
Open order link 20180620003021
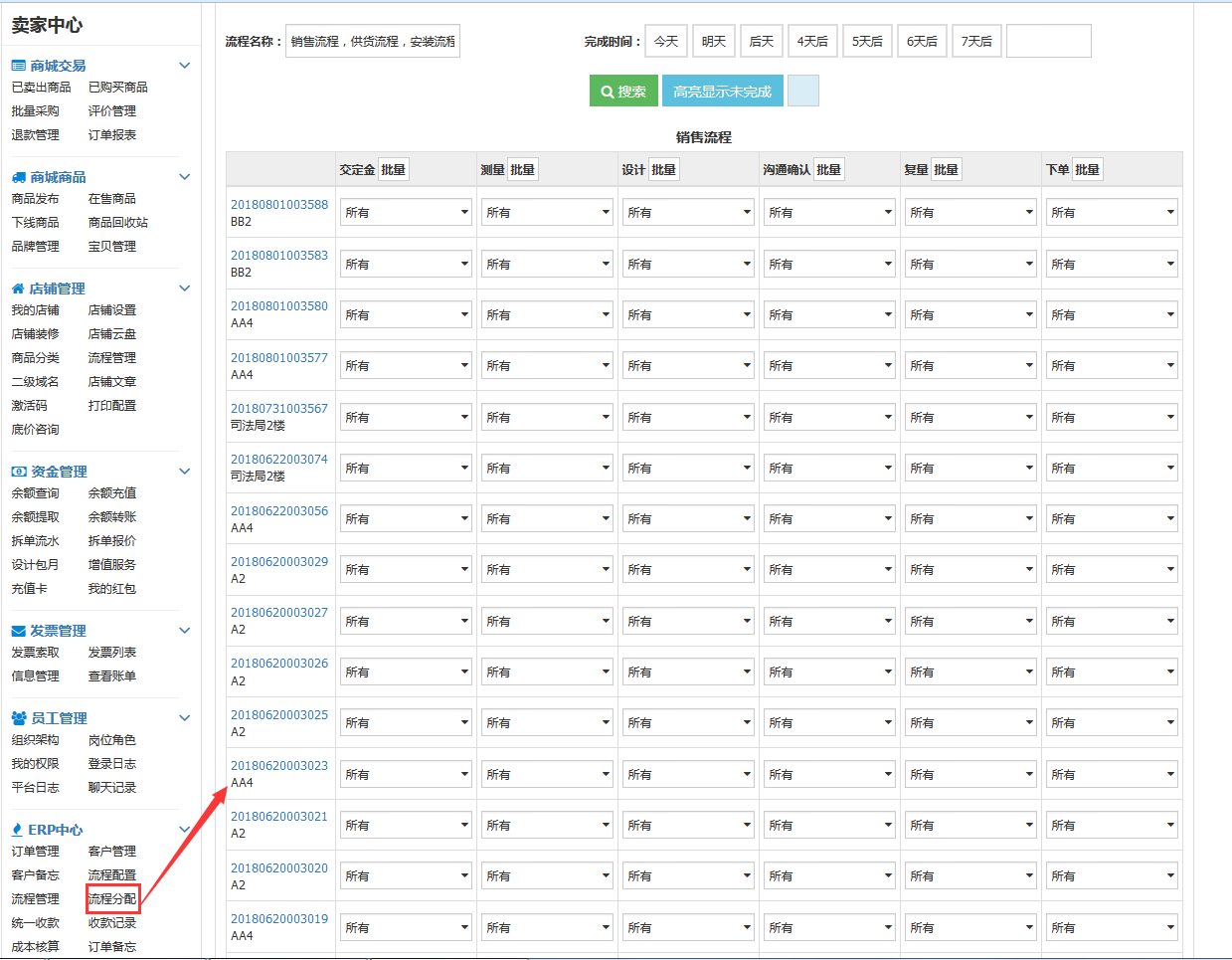(x=279, y=817)
